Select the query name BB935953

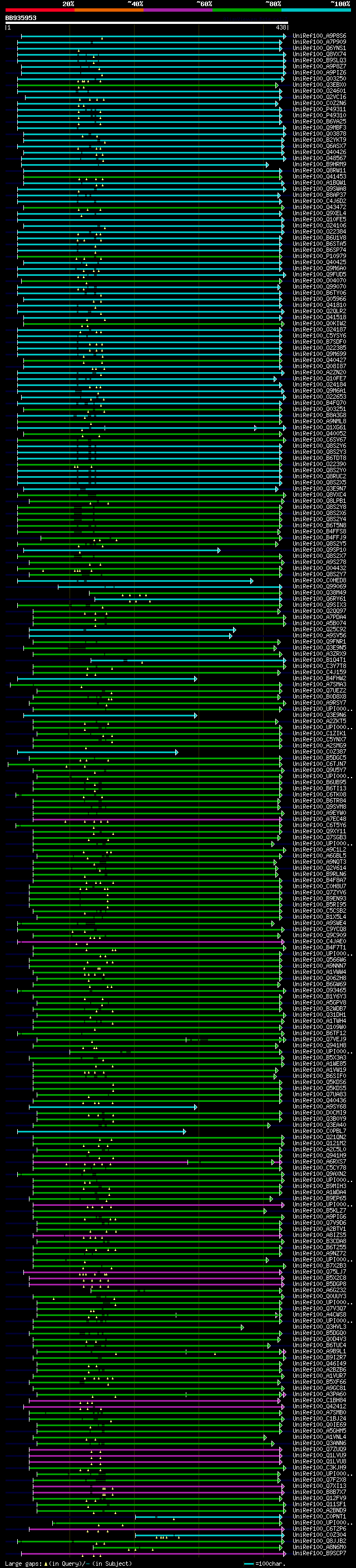point(21,18)
